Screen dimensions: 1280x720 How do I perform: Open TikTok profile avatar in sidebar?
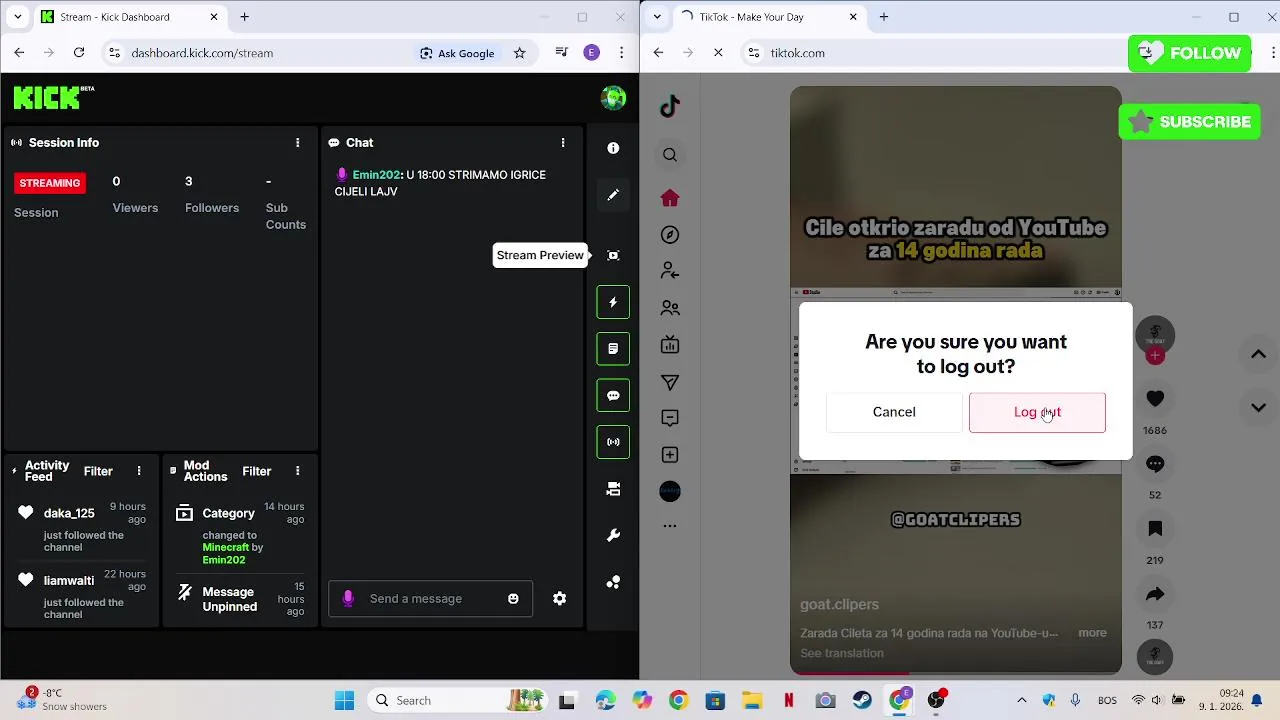[670, 491]
